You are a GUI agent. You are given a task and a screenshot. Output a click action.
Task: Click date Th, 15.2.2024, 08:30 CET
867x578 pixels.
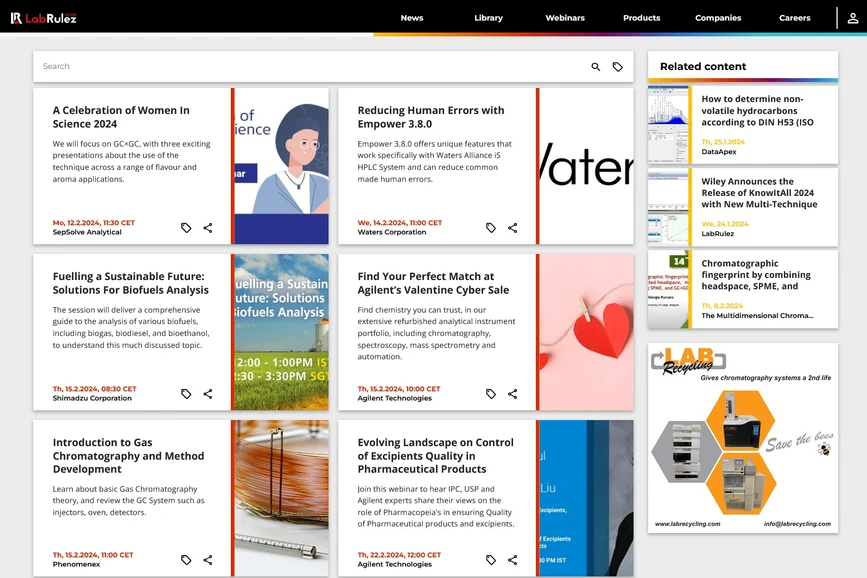coord(95,389)
